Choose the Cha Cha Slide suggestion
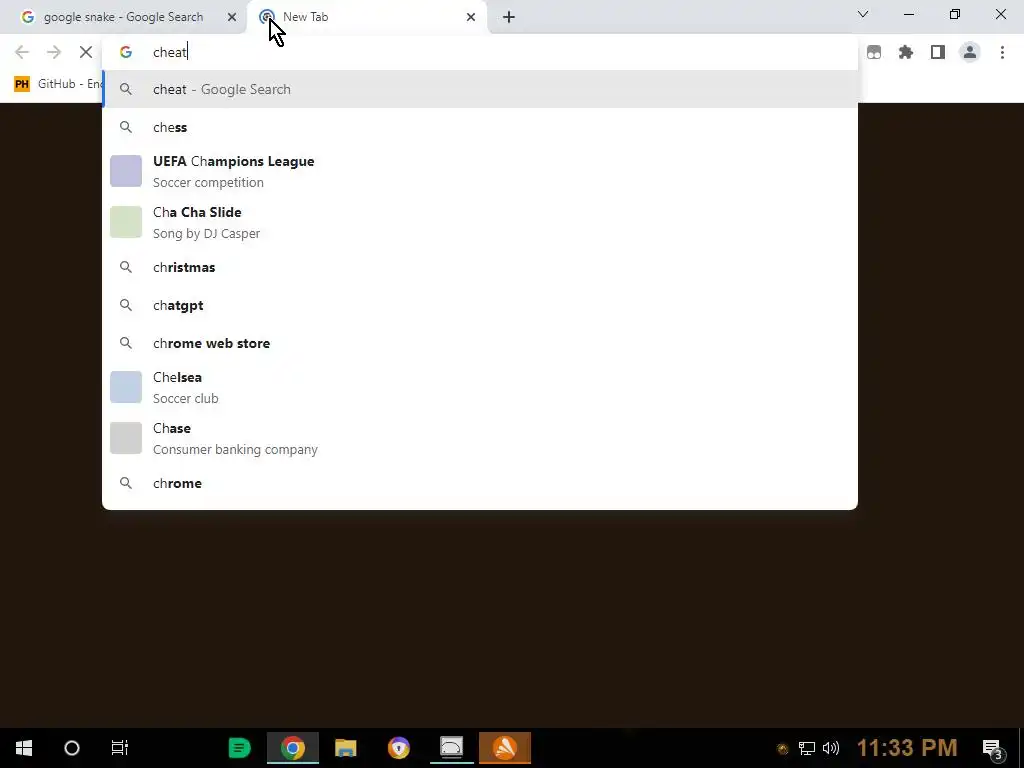1024x768 pixels. [x=480, y=222]
